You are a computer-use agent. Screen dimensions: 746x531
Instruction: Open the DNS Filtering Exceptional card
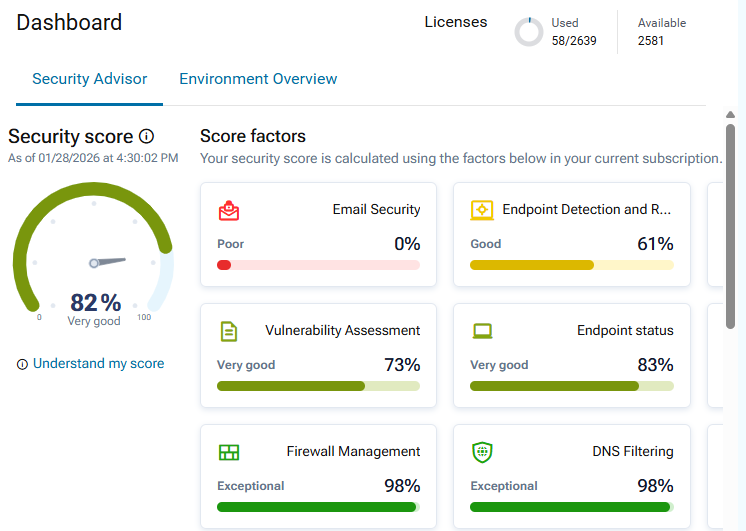[572, 476]
